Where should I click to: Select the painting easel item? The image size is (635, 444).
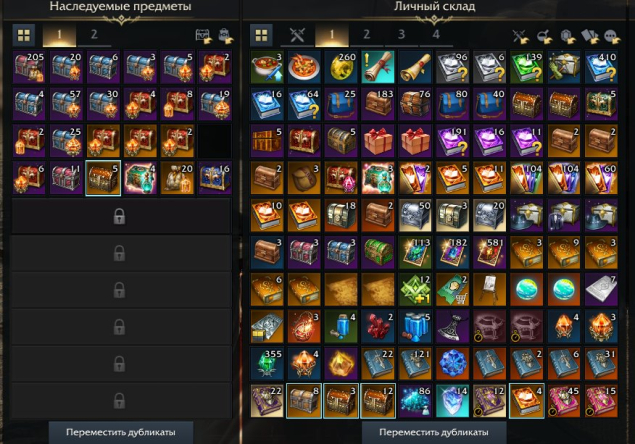tap(490, 290)
